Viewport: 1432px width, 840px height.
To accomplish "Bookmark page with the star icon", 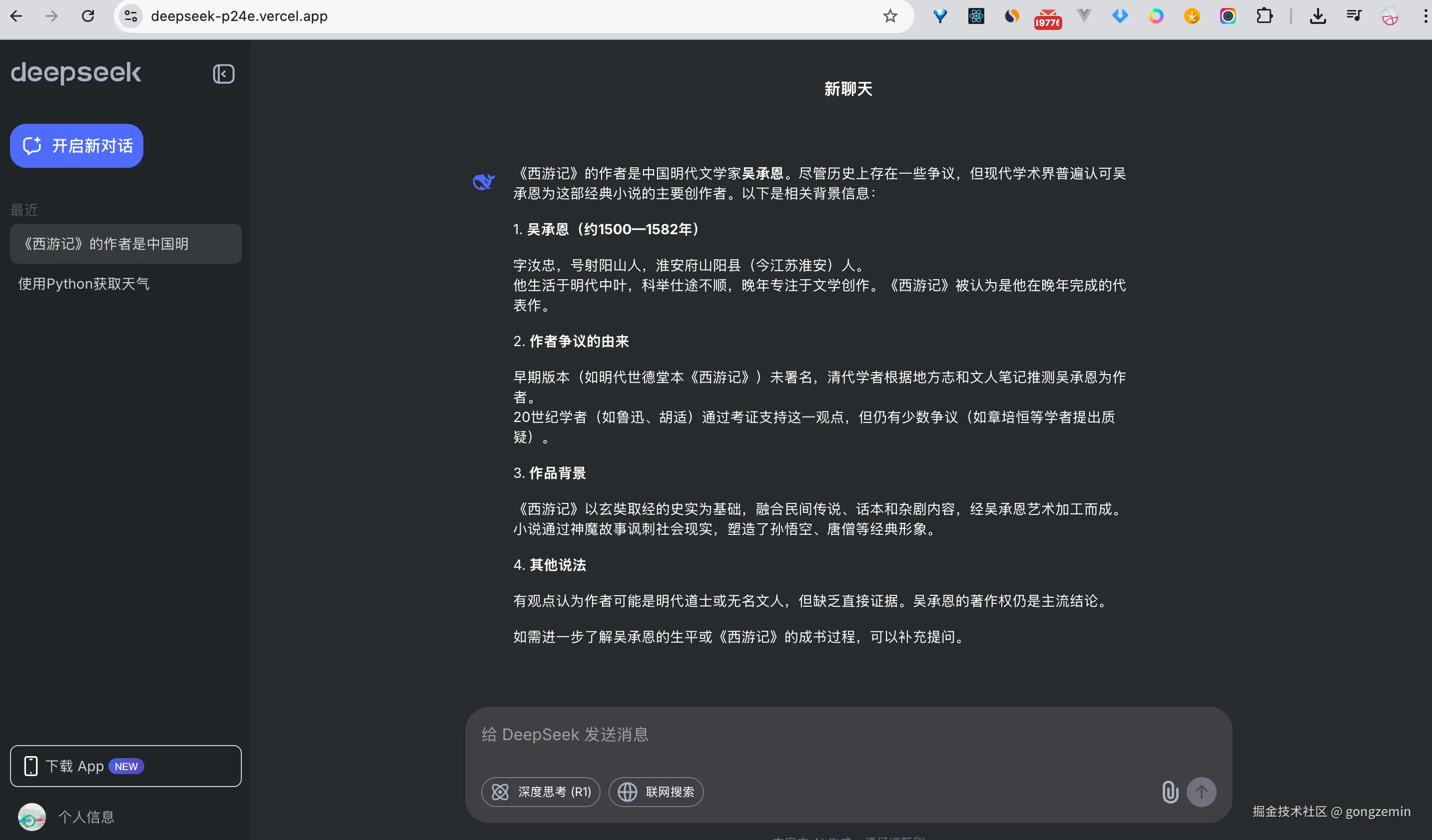I will pos(890,16).
